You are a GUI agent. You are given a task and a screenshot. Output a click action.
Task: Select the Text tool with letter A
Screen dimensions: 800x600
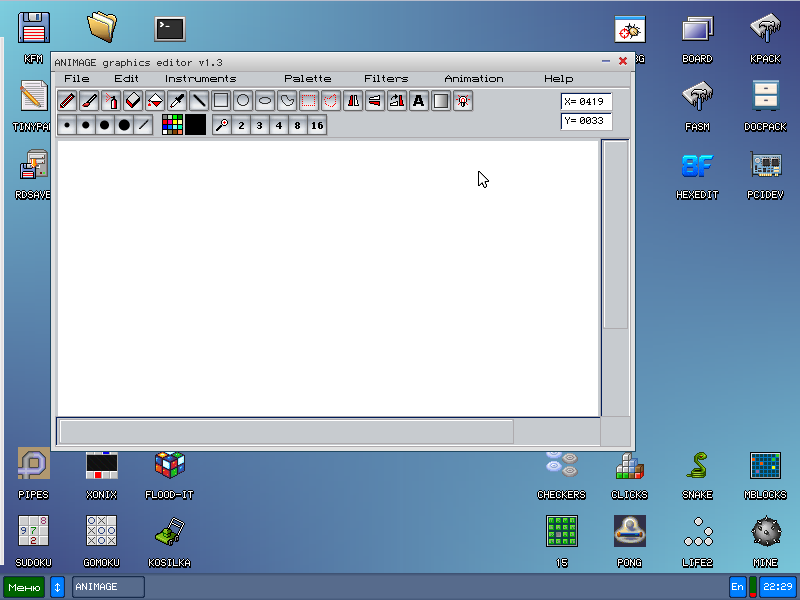coord(418,100)
